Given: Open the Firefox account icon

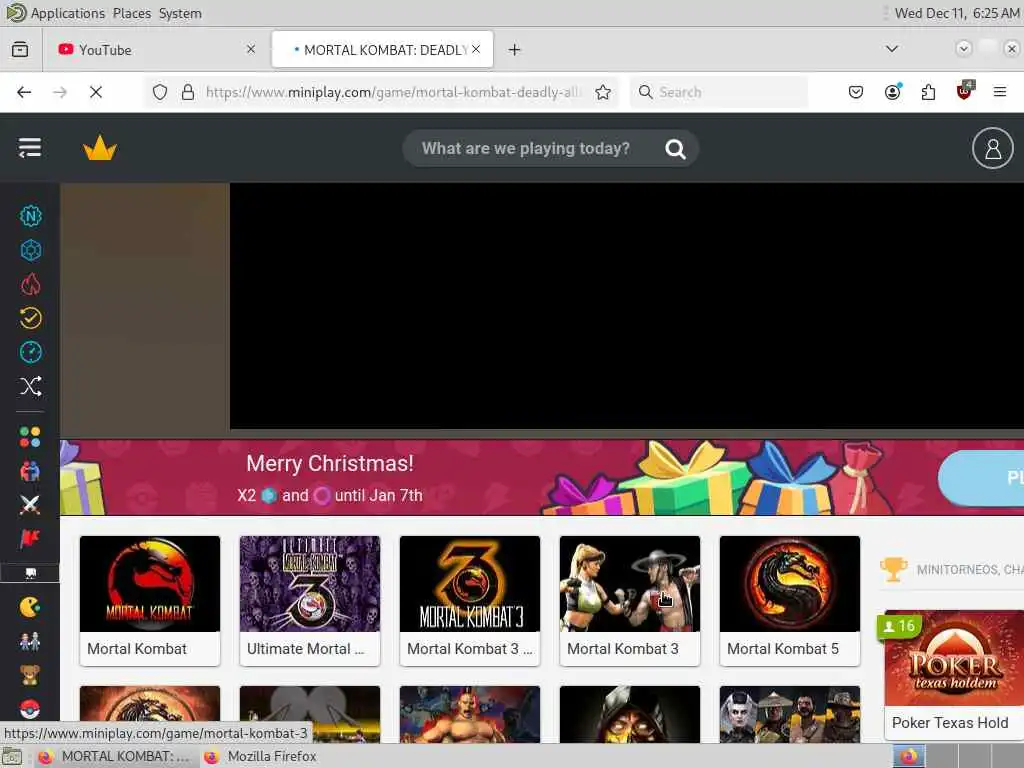Looking at the screenshot, I should click(x=892, y=92).
